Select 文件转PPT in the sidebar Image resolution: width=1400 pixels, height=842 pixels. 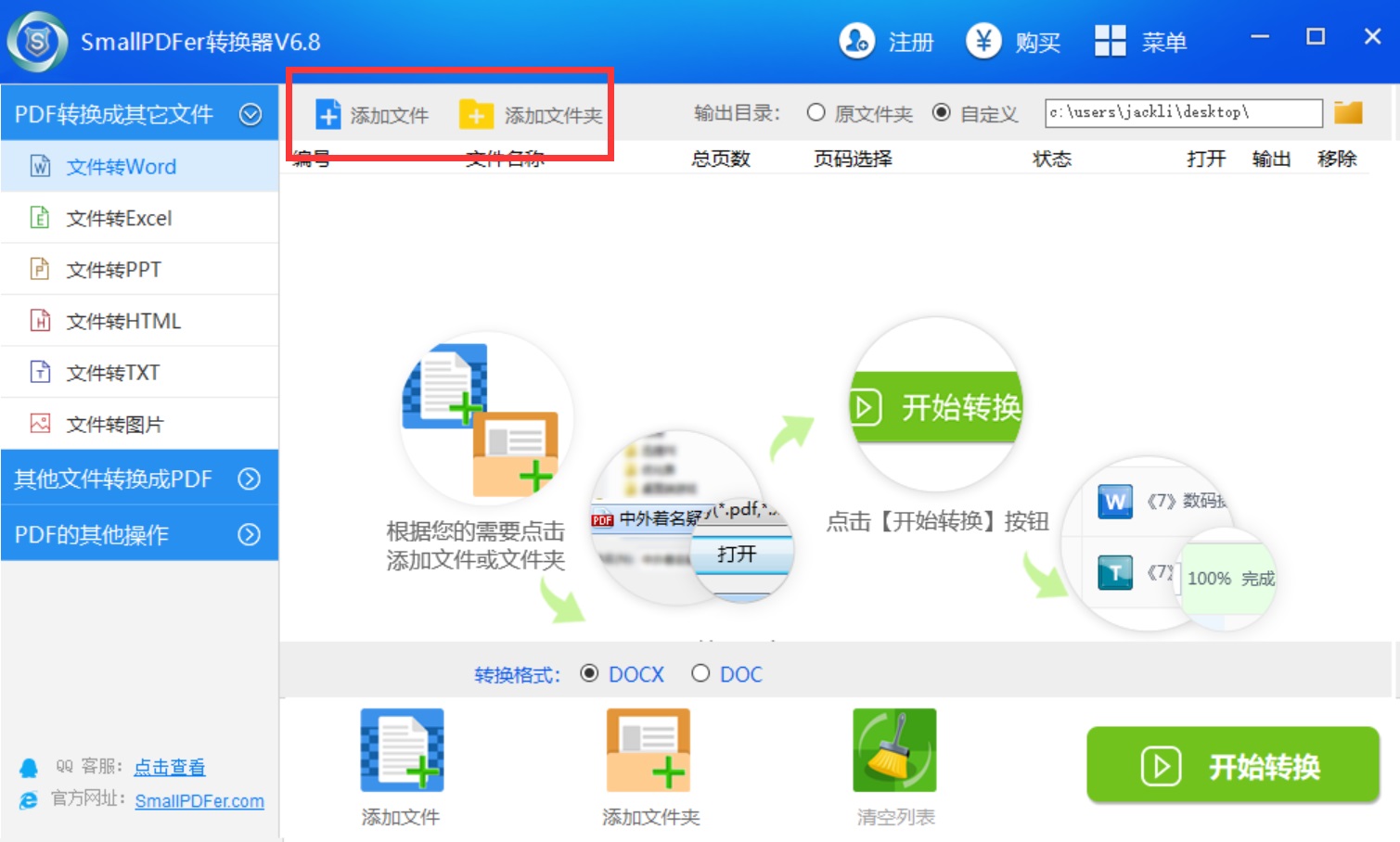click(x=139, y=270)
